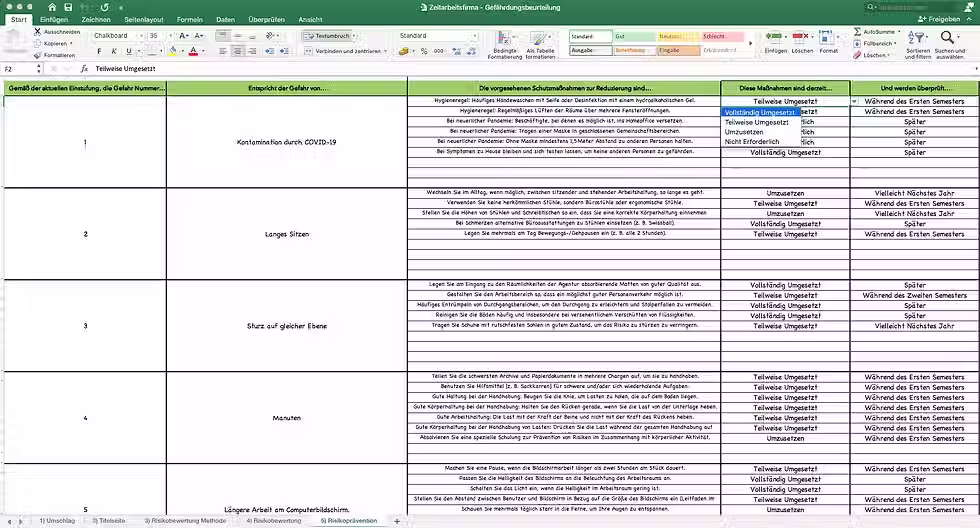980x528 pixels.
Task: Toggle italic formatting K
Action: [x=114, y=51]
